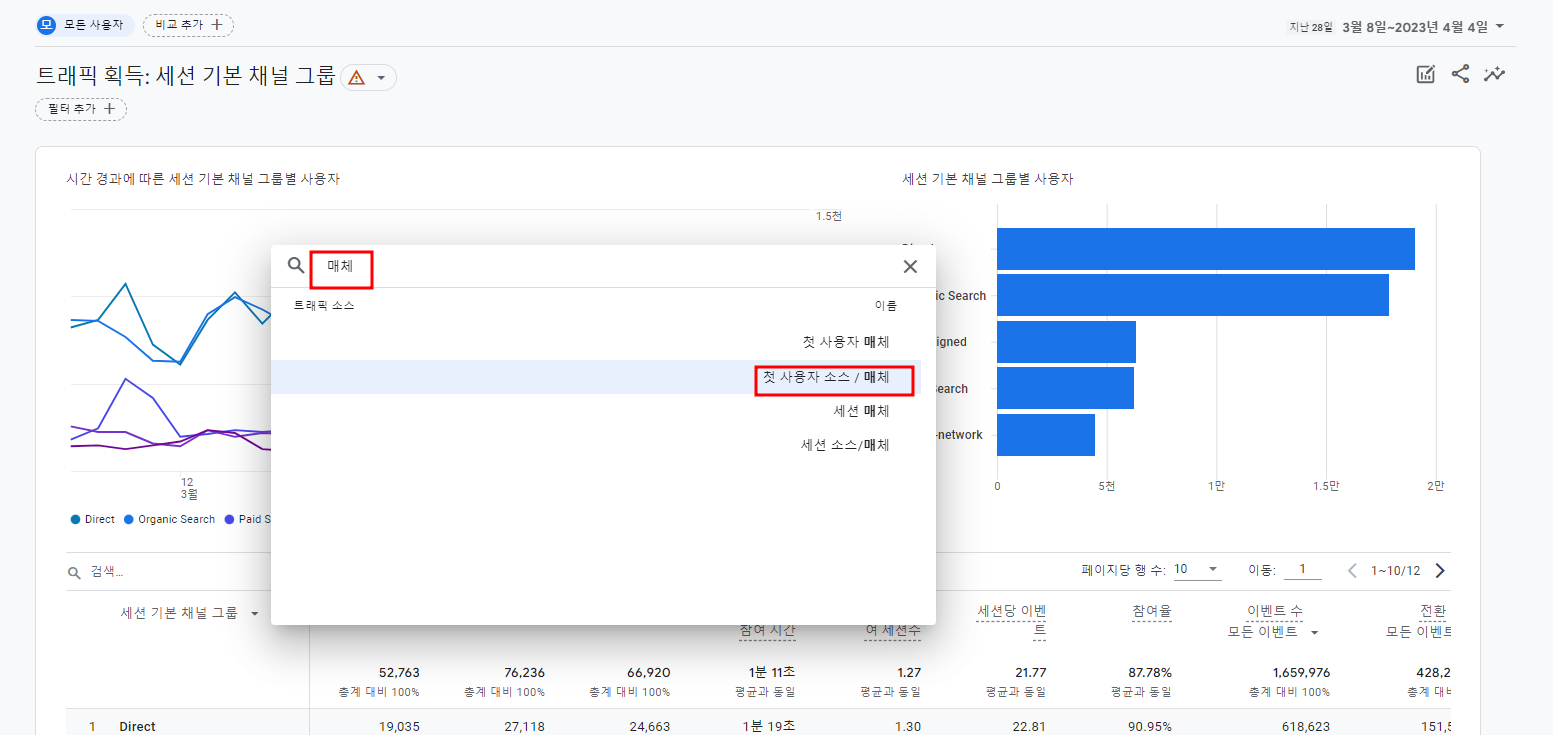
Task: Close the dimension search popup with X
Action: click(910, 266)
